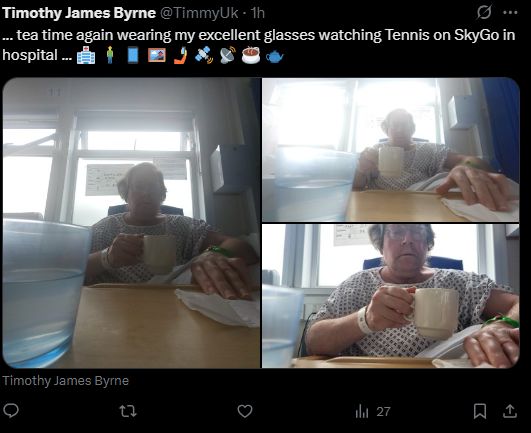Open Timothy James Byrne profile name
531x433 pixels.
pos(79,13)
